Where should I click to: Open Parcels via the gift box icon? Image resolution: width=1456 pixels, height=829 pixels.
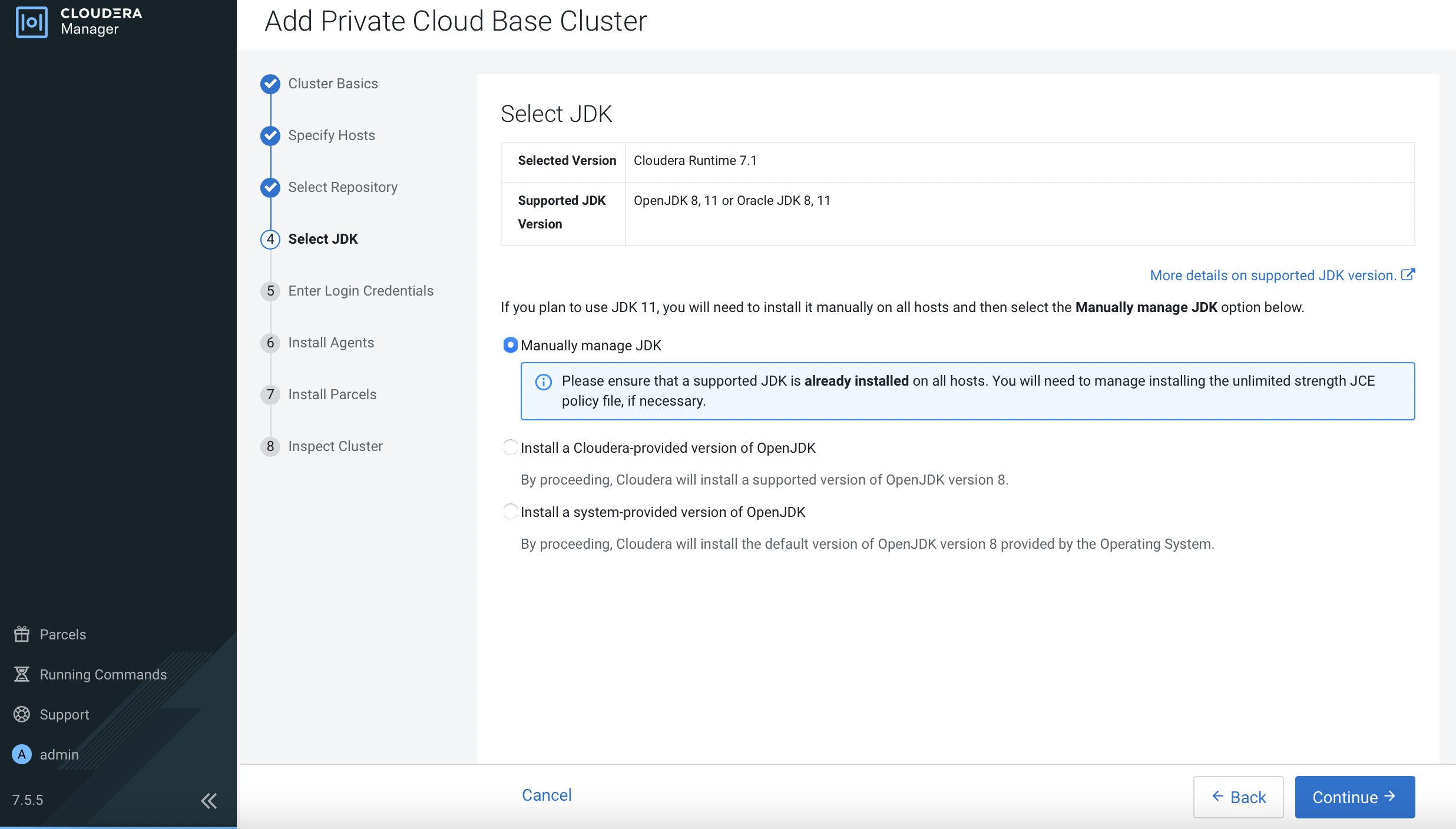click(22, 634)
